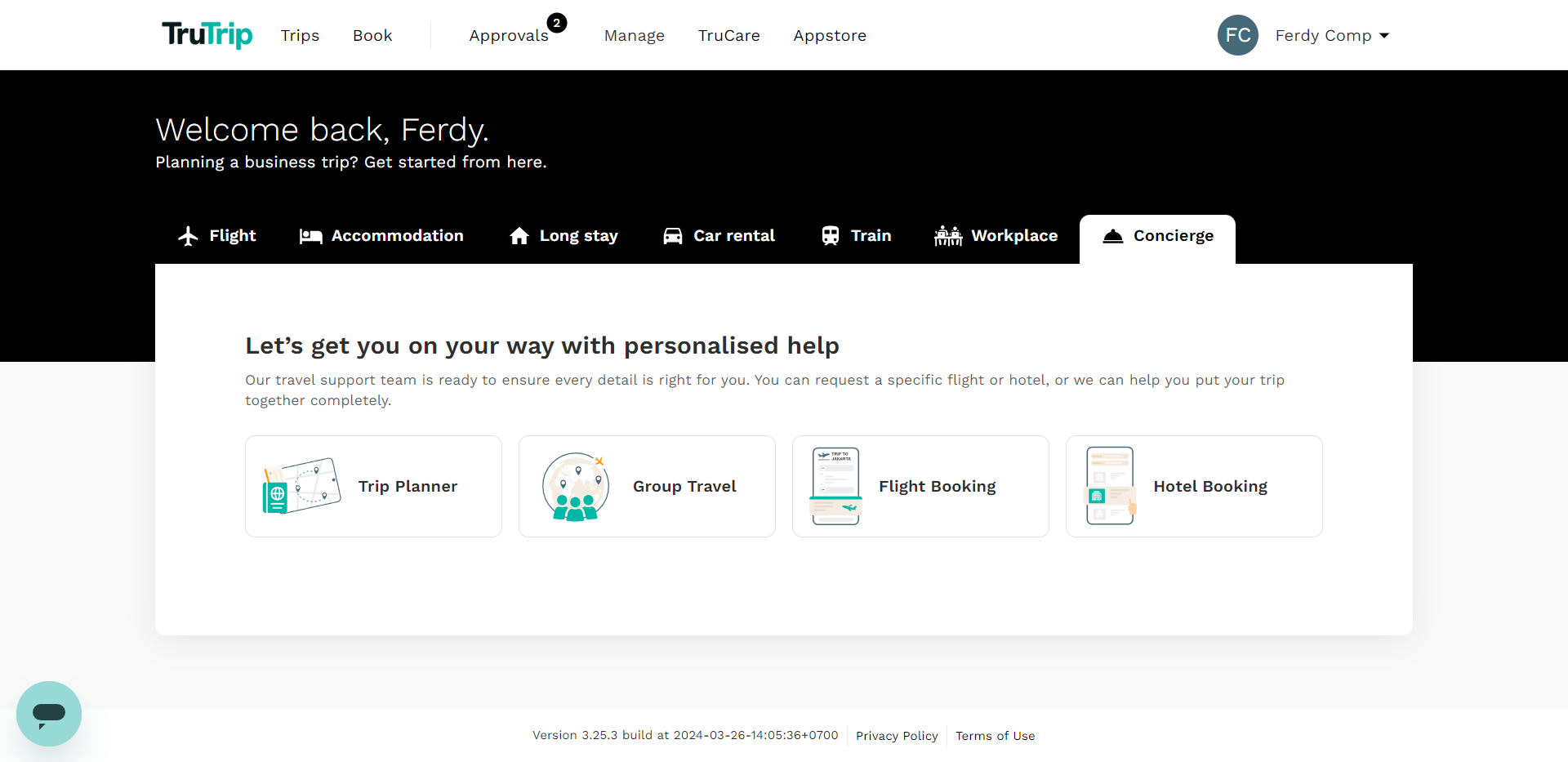Click the TruTrip logo
The width and height of the screenshot is (1568, 762).
coord(207,34)
